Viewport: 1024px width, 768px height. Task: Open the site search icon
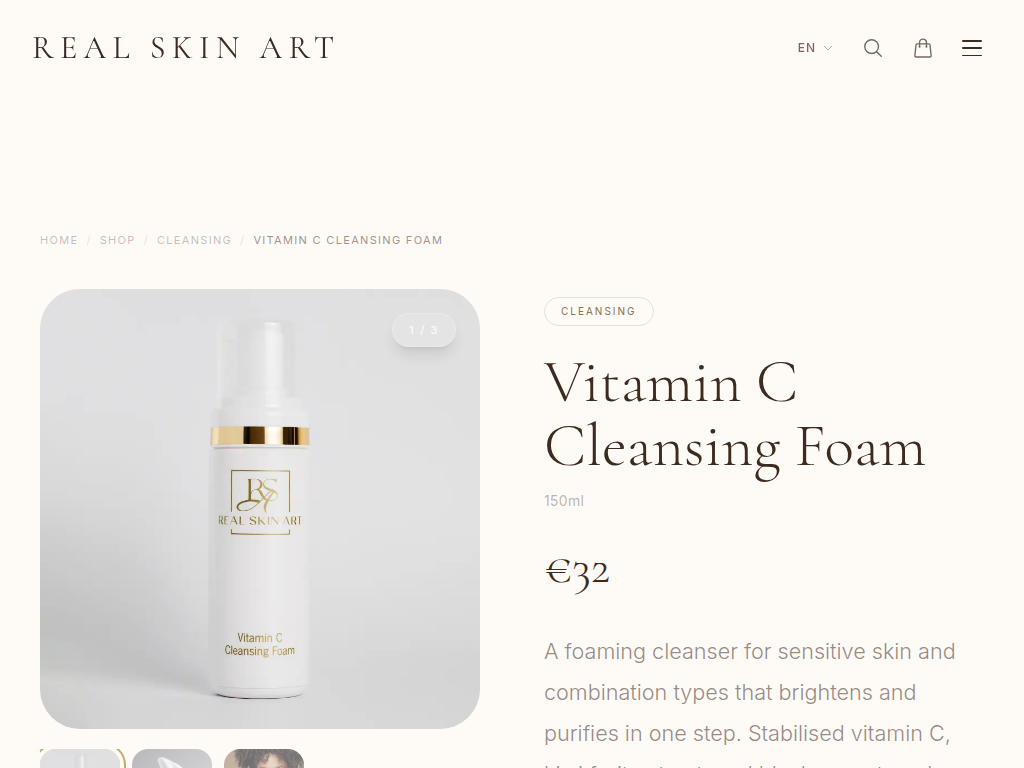point(872,48)
